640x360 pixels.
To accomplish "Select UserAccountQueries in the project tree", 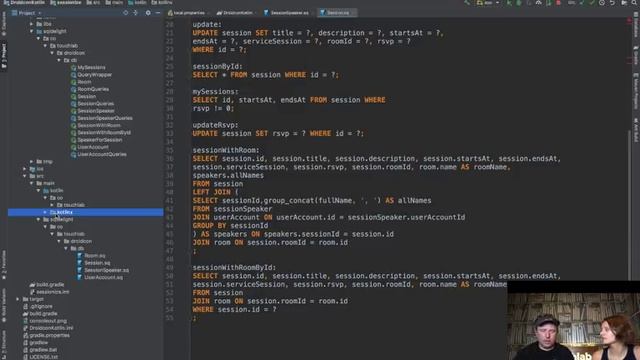I will pyautogui.click(x=102, y=155).
